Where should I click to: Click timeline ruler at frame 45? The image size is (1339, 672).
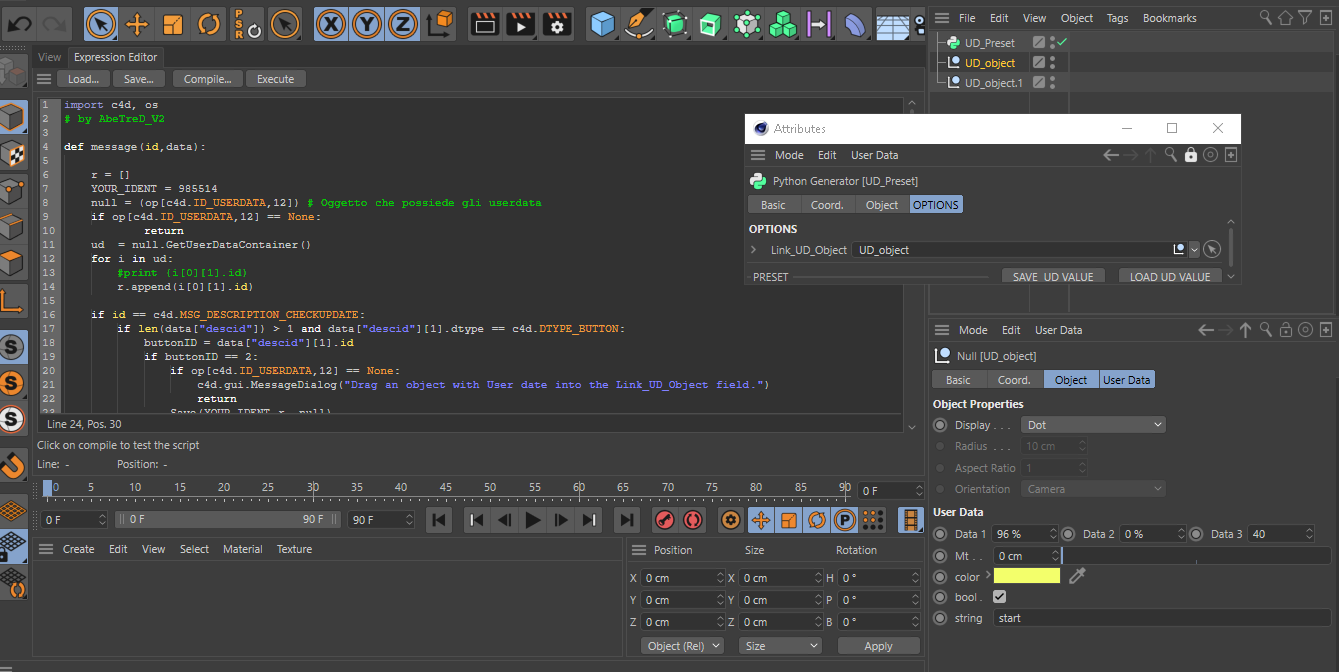point(445,488)
